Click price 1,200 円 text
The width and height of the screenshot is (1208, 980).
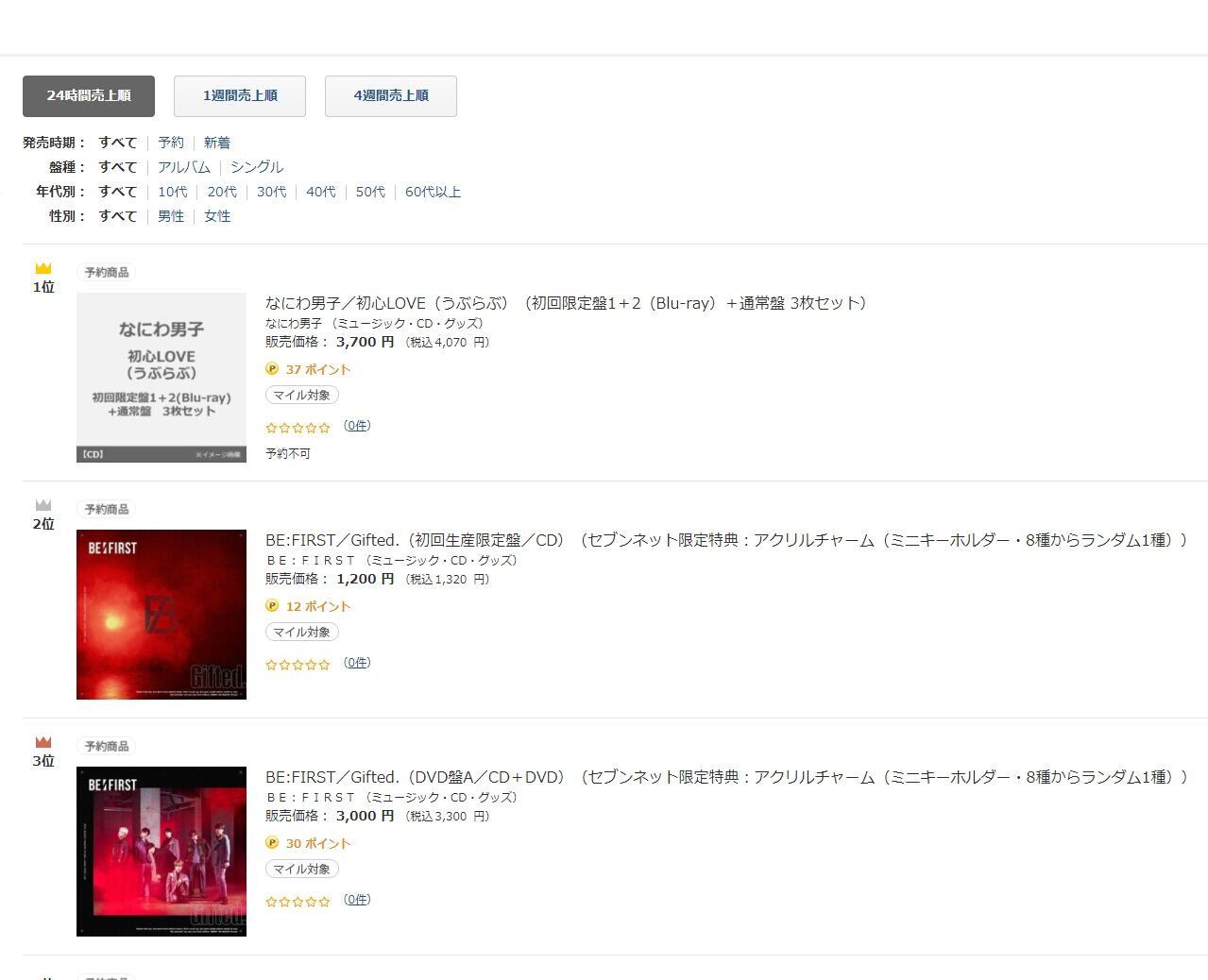366,579
